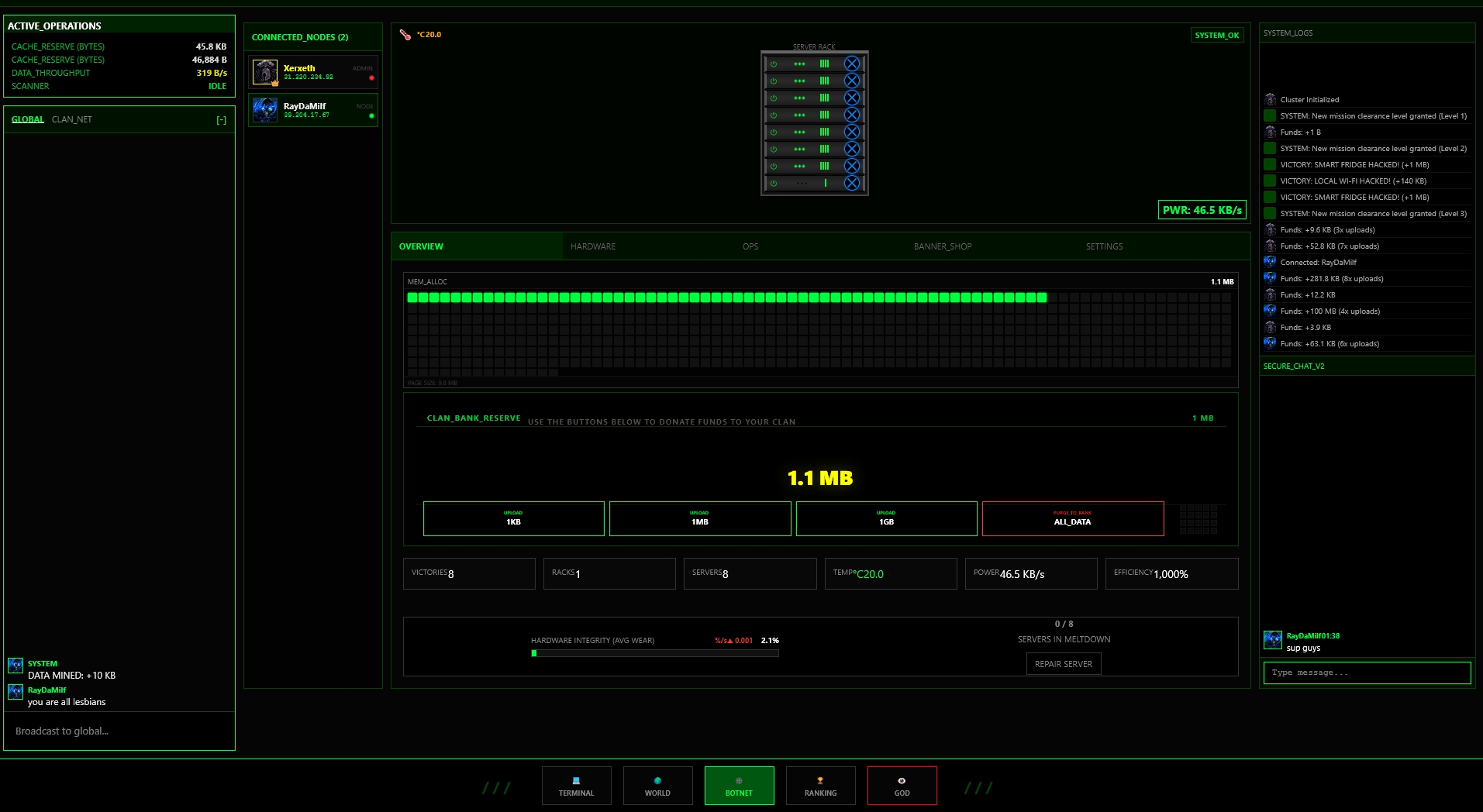
Task: Collapse the global chat panel
Action: coord(221,120)
